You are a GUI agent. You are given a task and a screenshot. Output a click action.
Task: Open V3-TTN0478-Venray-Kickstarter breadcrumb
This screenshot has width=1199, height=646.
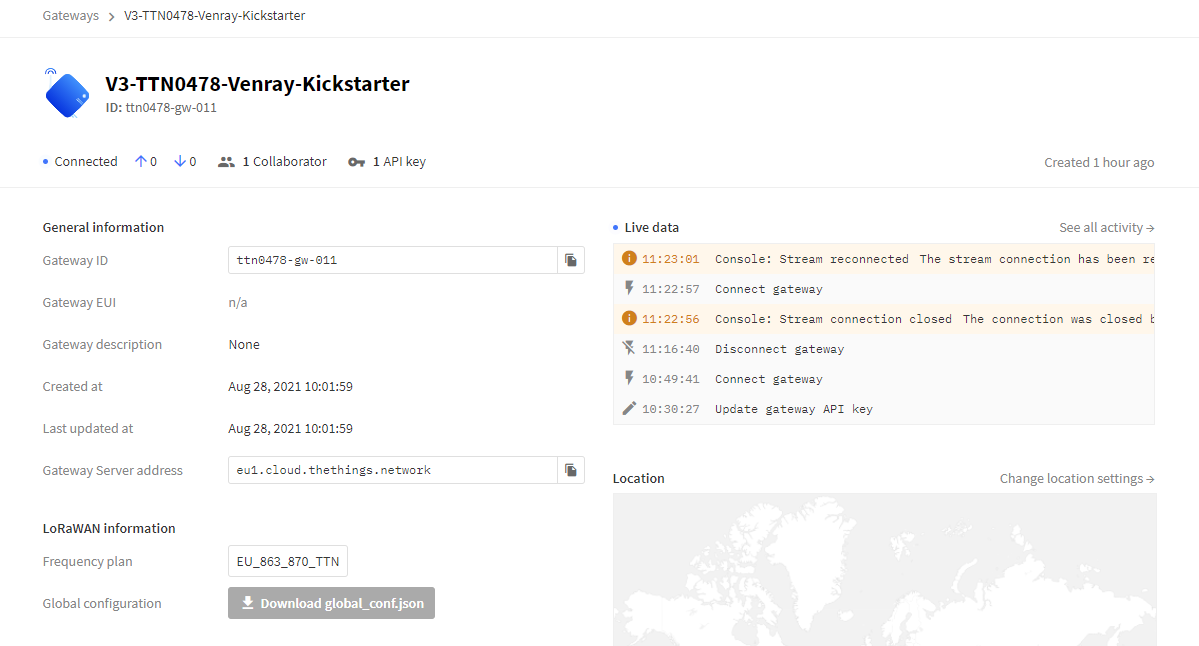[214, 15]
